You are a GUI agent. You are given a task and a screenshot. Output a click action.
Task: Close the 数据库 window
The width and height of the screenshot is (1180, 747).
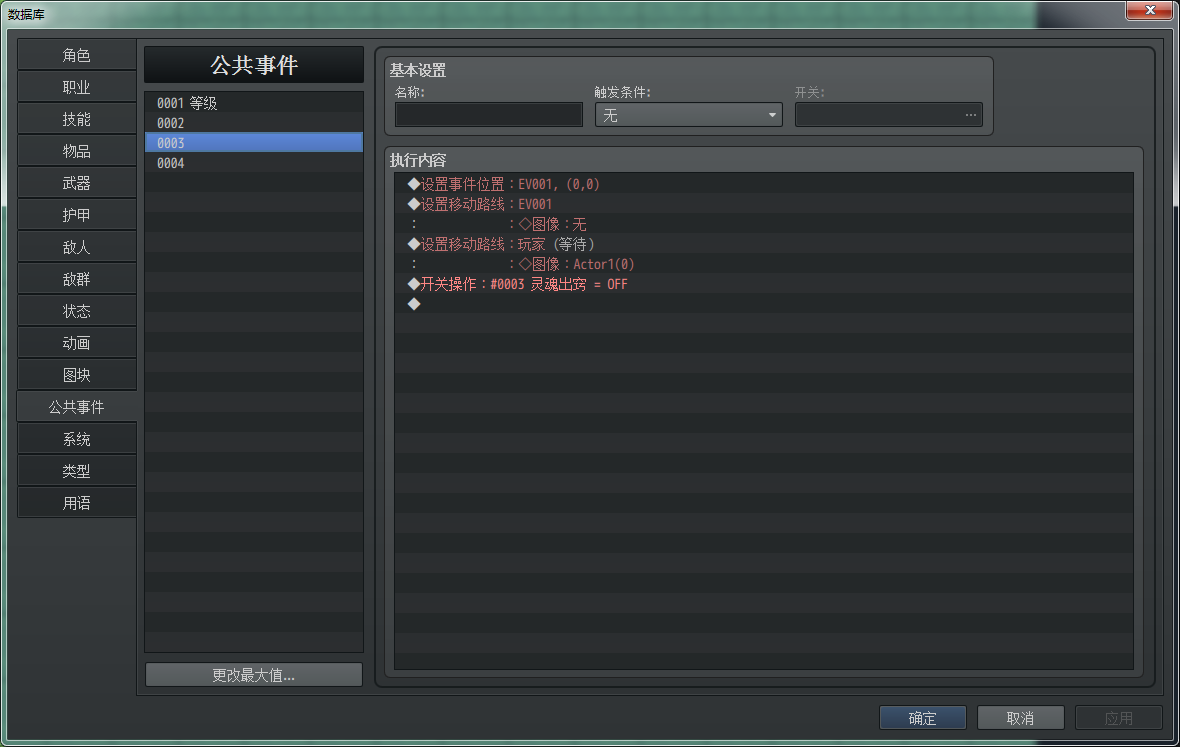coord(1149,10)
